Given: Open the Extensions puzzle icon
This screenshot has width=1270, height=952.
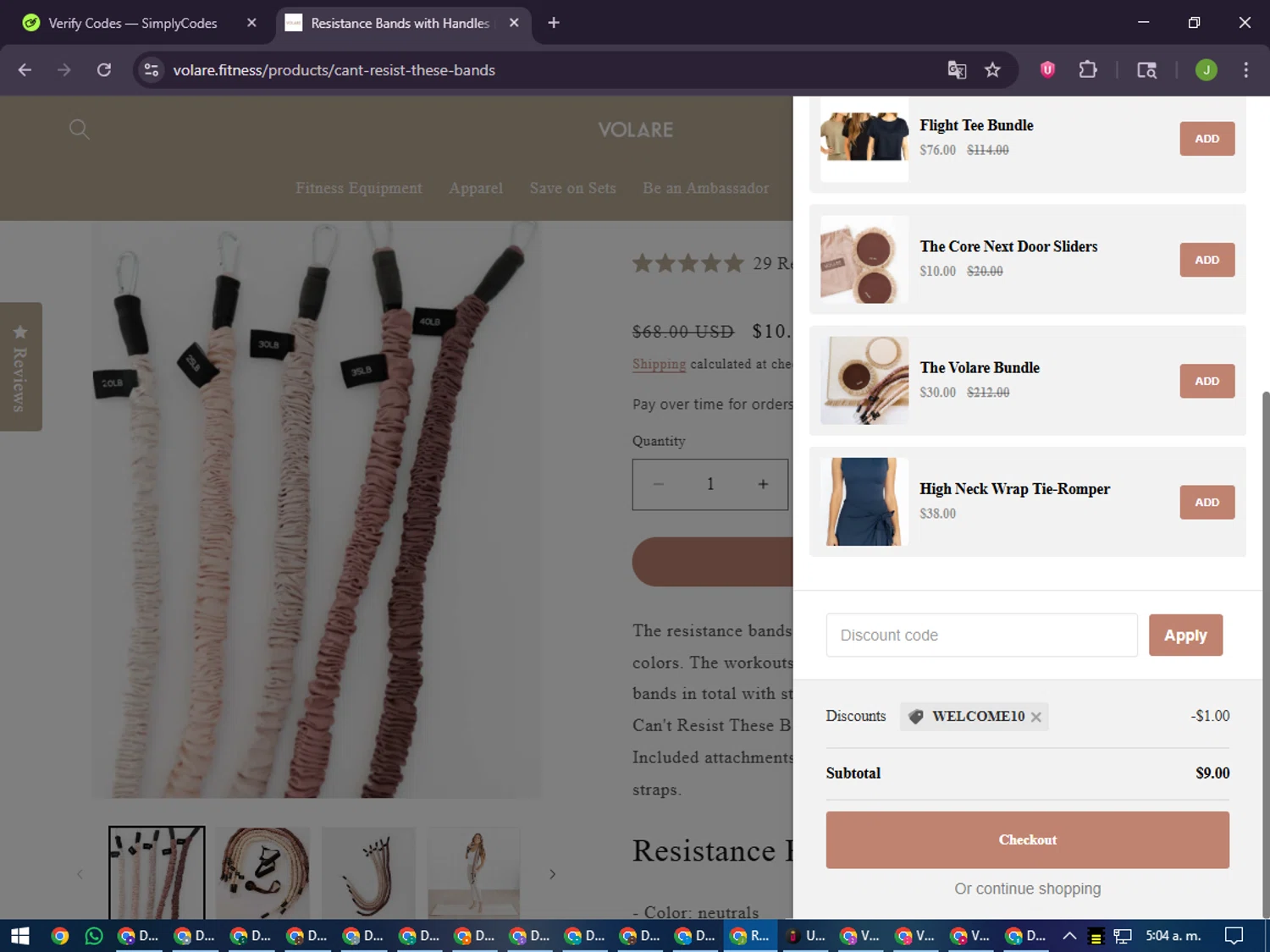Looking at the screenshot, I should point(1088,70).
